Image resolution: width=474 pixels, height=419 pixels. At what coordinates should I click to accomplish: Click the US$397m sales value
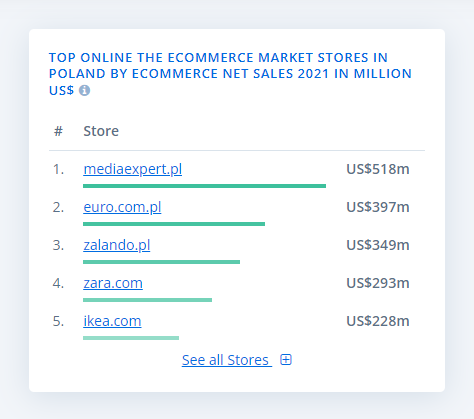(x=378, y=207)
